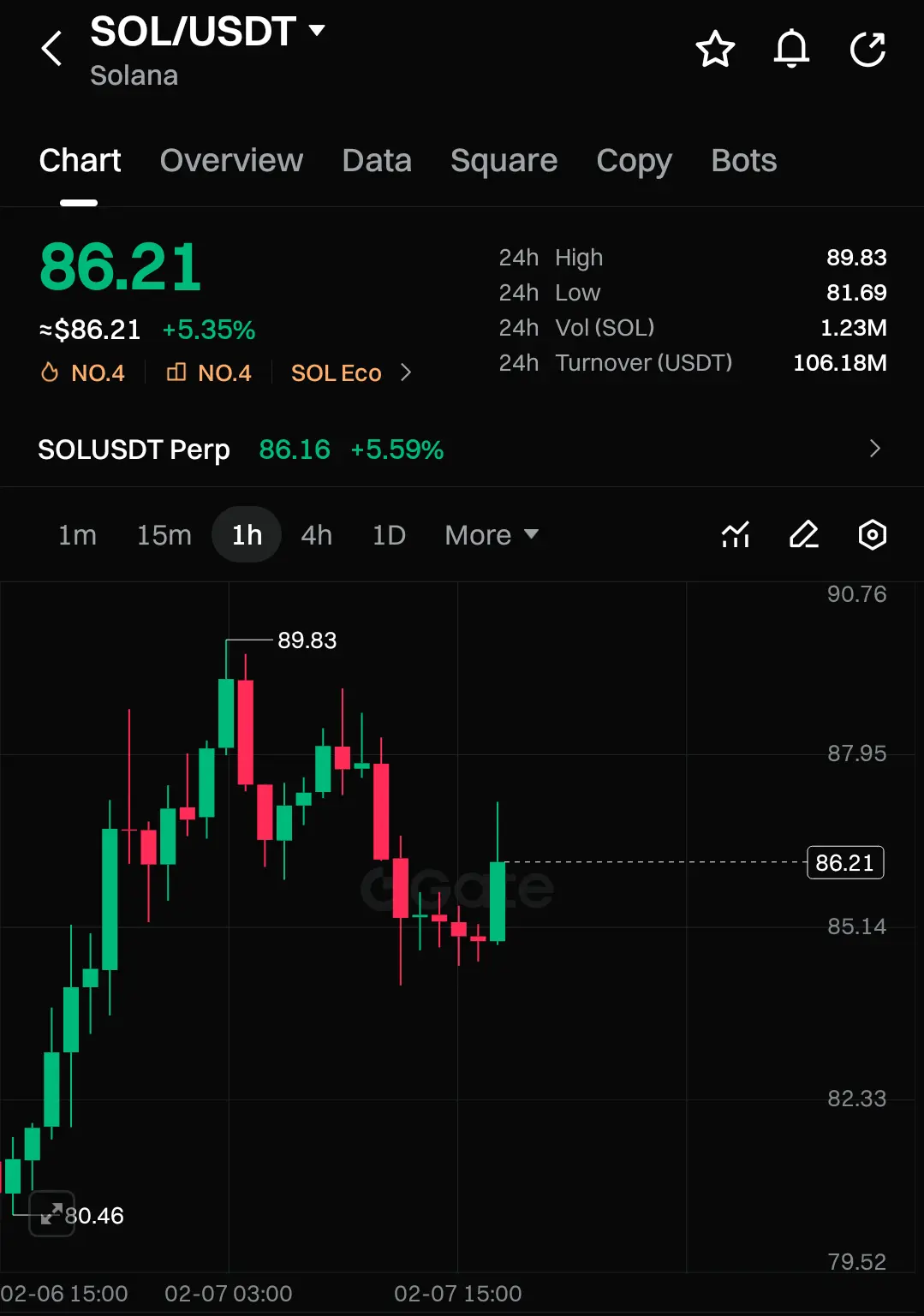Click the large 86.21 price

pos(120,267)
